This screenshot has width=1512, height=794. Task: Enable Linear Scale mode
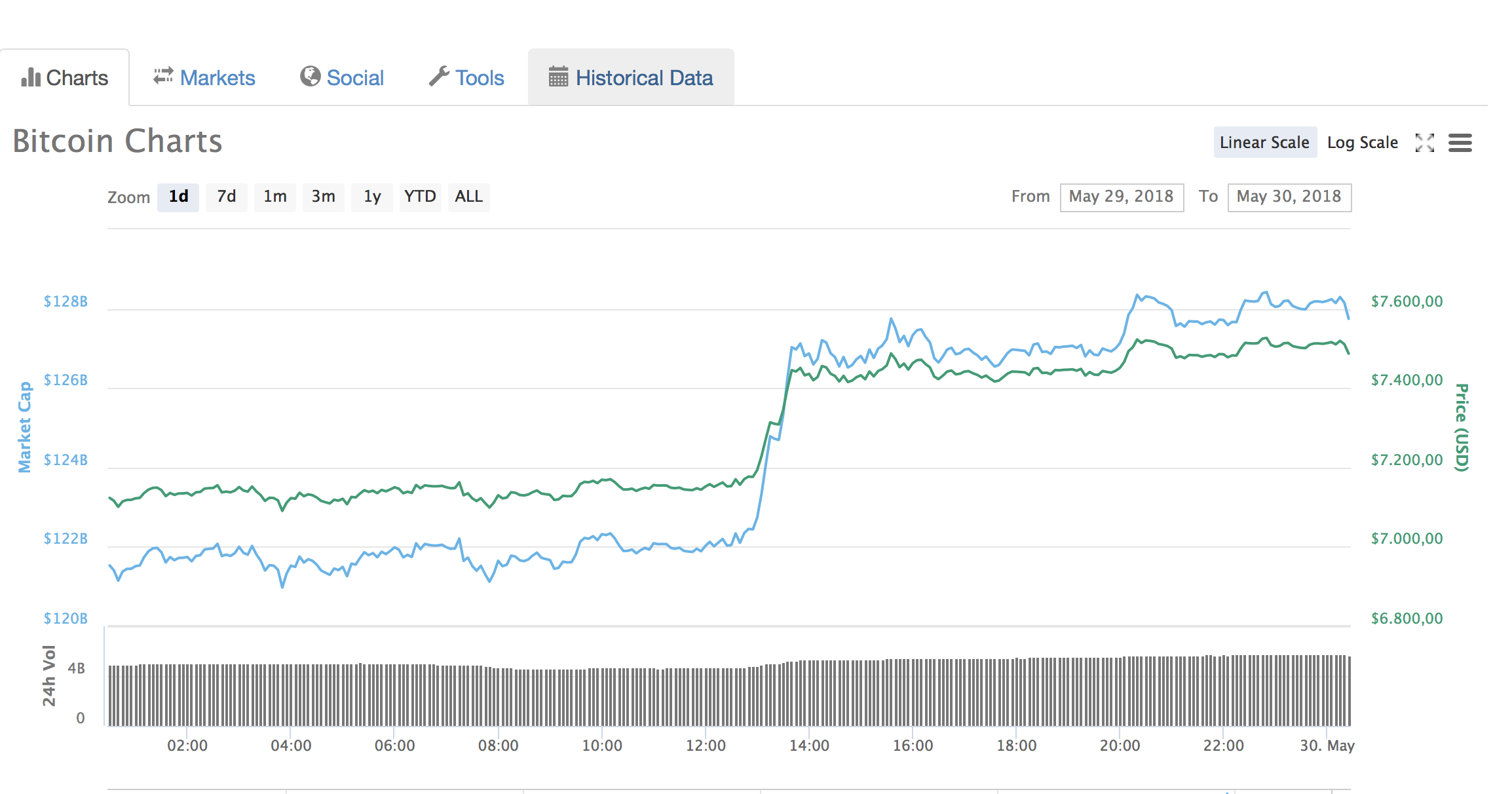[x=1264, y=143]
